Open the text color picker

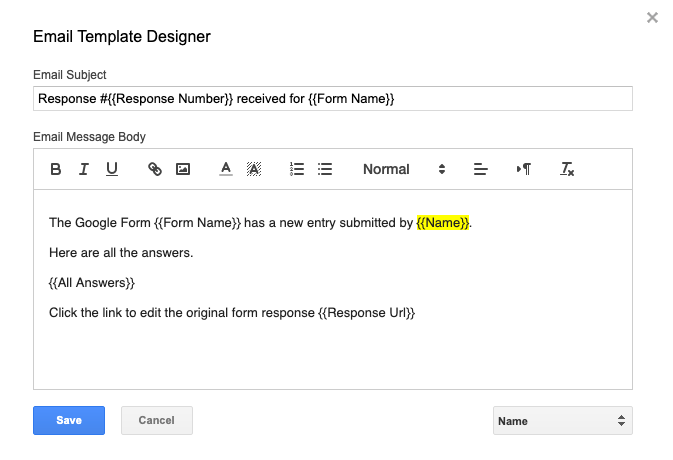click(x=226, y=169)
